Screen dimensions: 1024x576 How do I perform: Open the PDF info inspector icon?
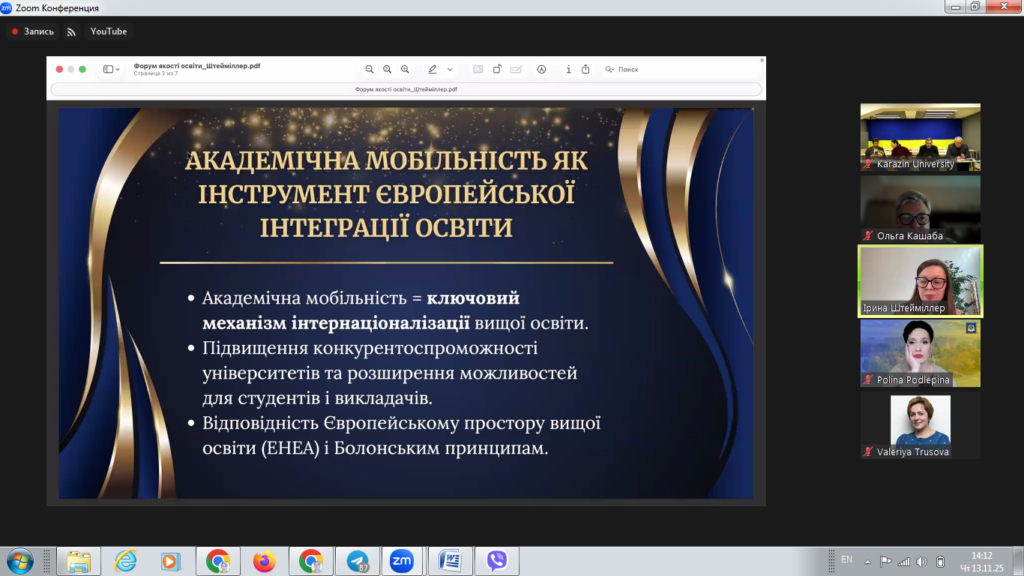568,69
